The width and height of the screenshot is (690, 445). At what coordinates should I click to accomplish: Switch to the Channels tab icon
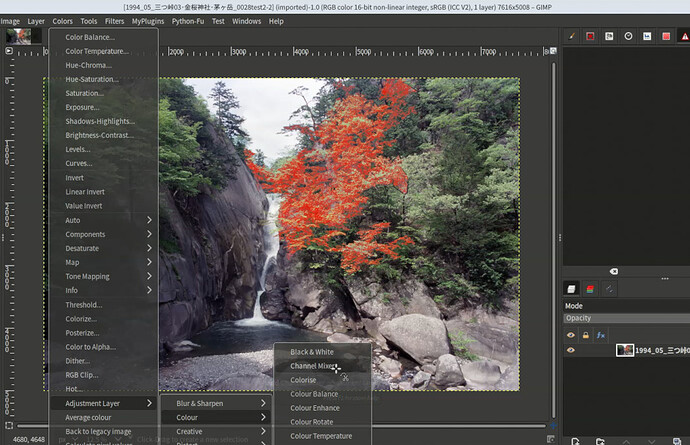coord(590,289)
